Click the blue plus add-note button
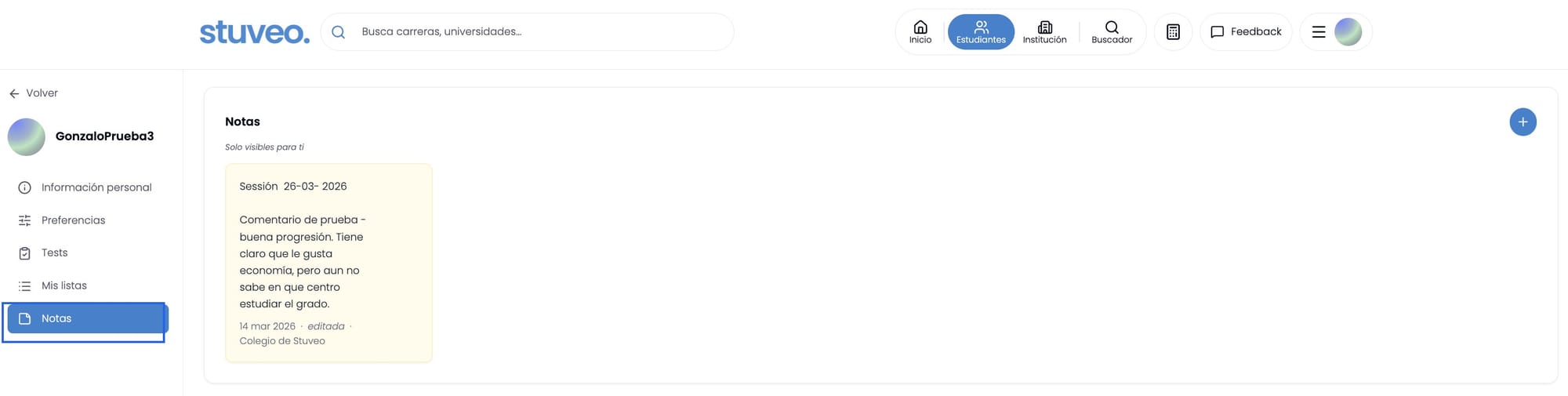1568x396 pixels. point(1523,122)
